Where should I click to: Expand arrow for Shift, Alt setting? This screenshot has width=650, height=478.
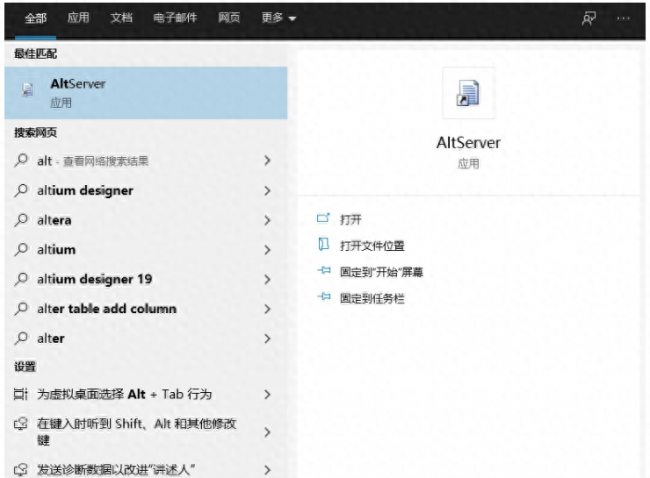pos(267,432)
